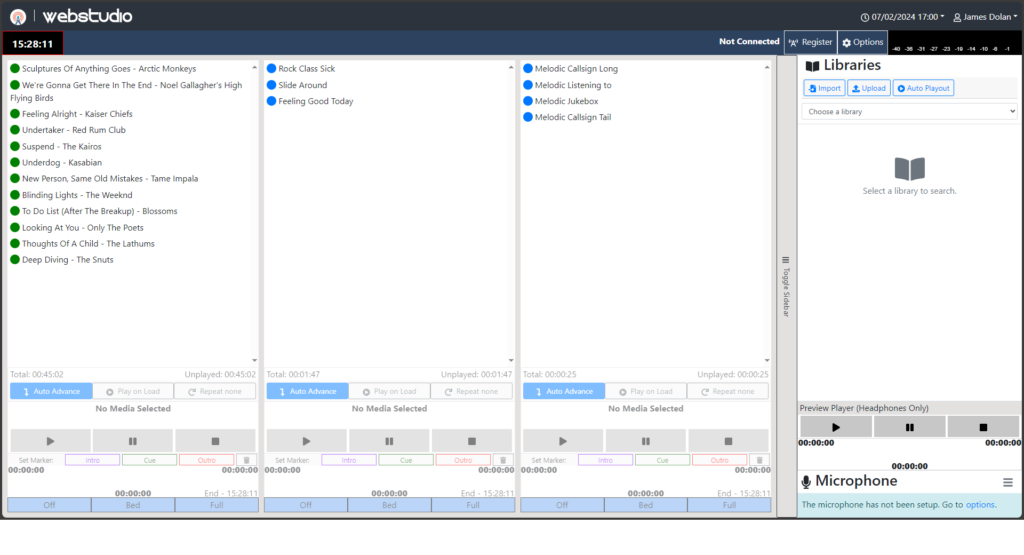The width and height of the screenshot is (1024, 555).
Task: Toggle Play on Load for second channel
Action: [x=390, y=392]
